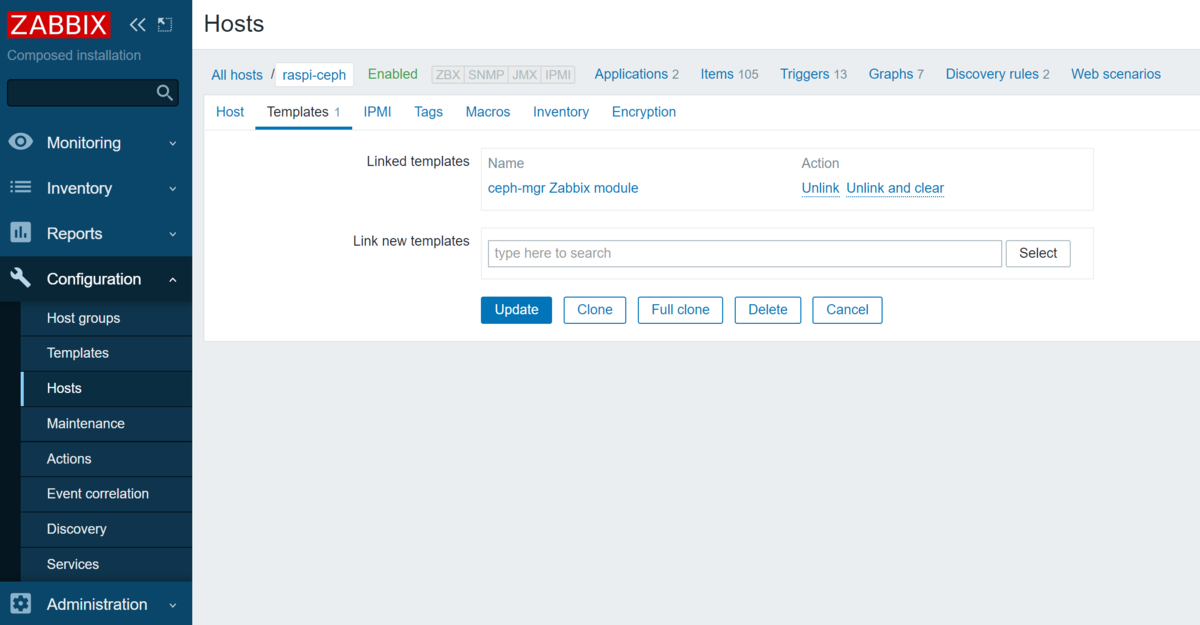Click the ZBX availability indicator
Screen dimensions: 1200x625
click(448, 75)
